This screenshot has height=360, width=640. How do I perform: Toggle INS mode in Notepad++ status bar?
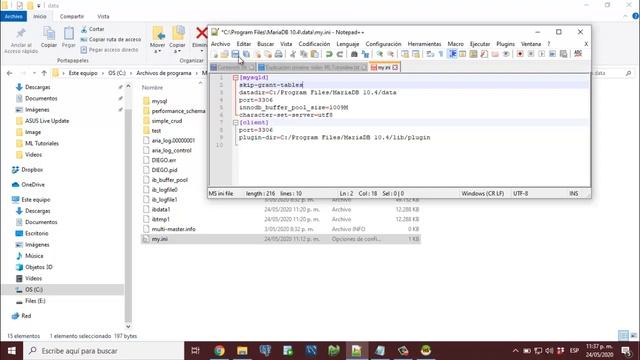pyautogui.click(x=573, y=193)
